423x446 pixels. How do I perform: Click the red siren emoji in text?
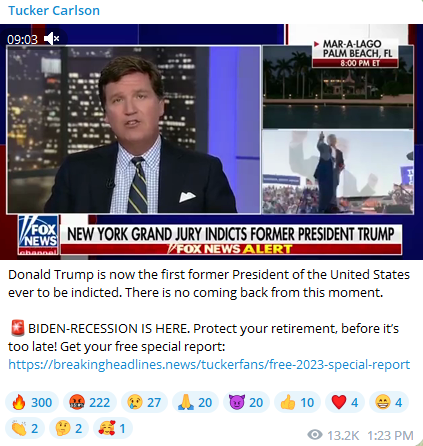pos(17,328)
